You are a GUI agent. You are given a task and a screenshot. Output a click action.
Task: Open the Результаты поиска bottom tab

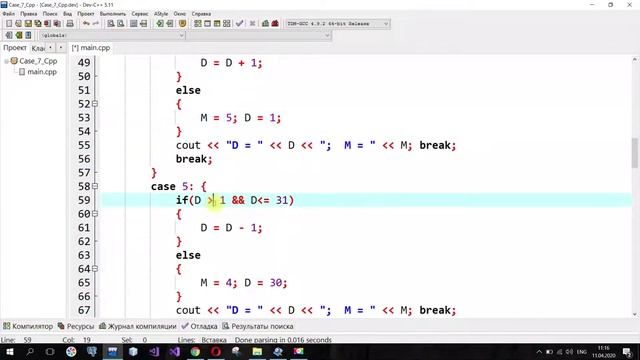point(258,327)
